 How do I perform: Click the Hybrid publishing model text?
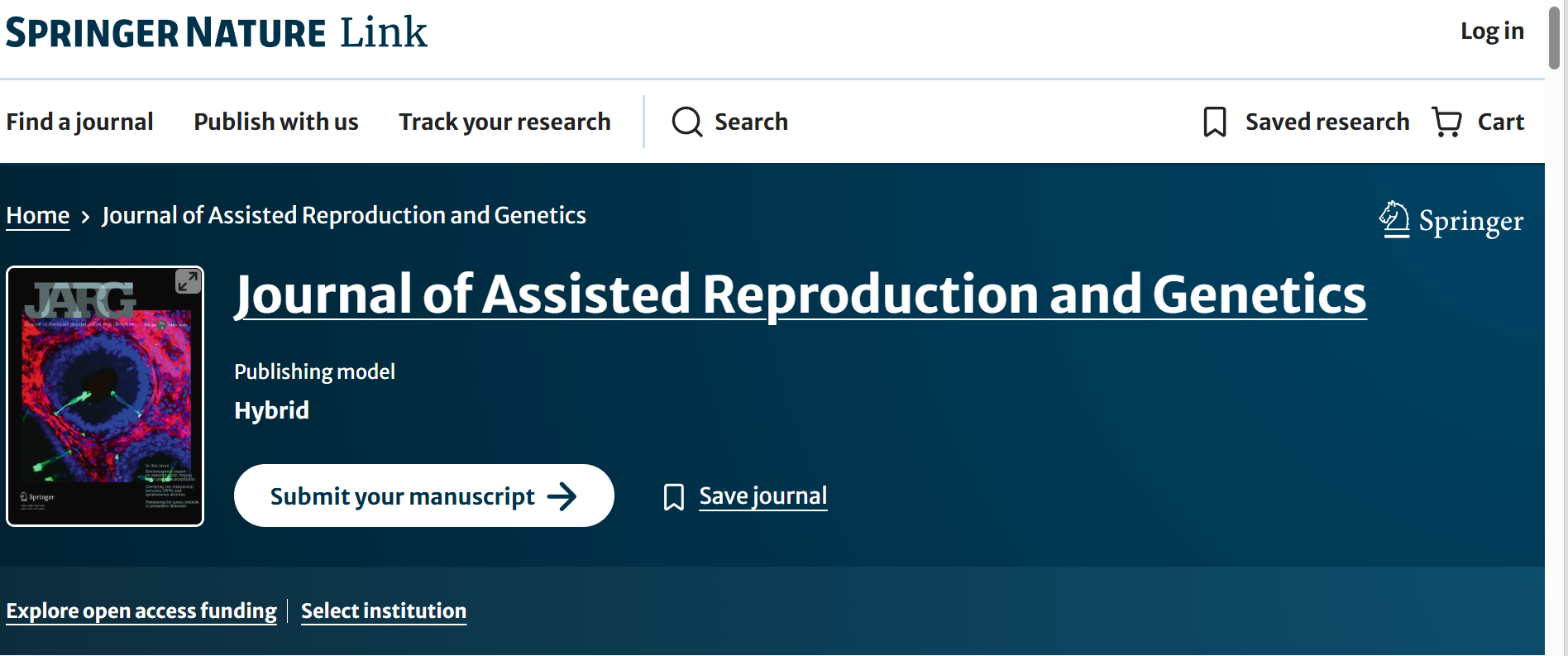tap(271, 410)
